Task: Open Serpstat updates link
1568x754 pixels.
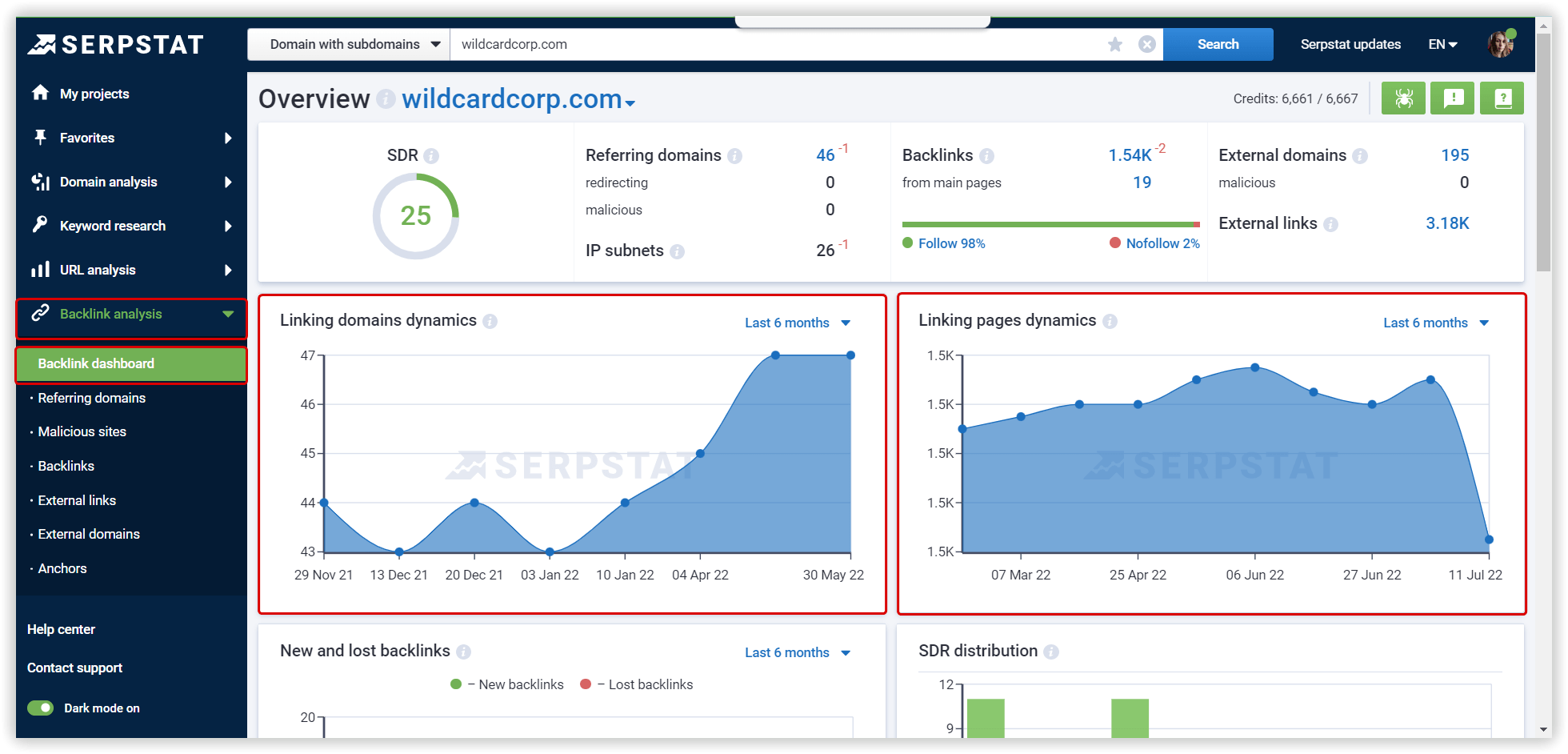Action: pos(1350,44)
